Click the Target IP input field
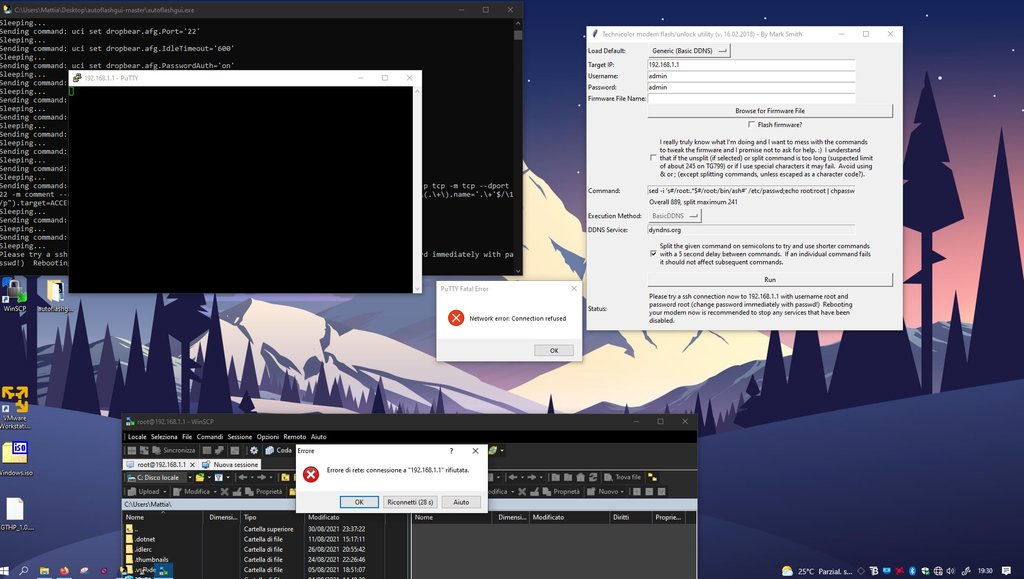Screen dimensions: 1024x579 [751, 65]
